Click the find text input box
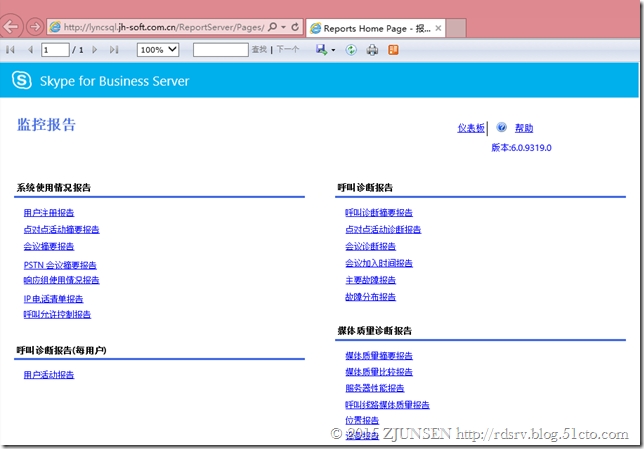The width and height of the screenshot is (644, 449). 221,50
